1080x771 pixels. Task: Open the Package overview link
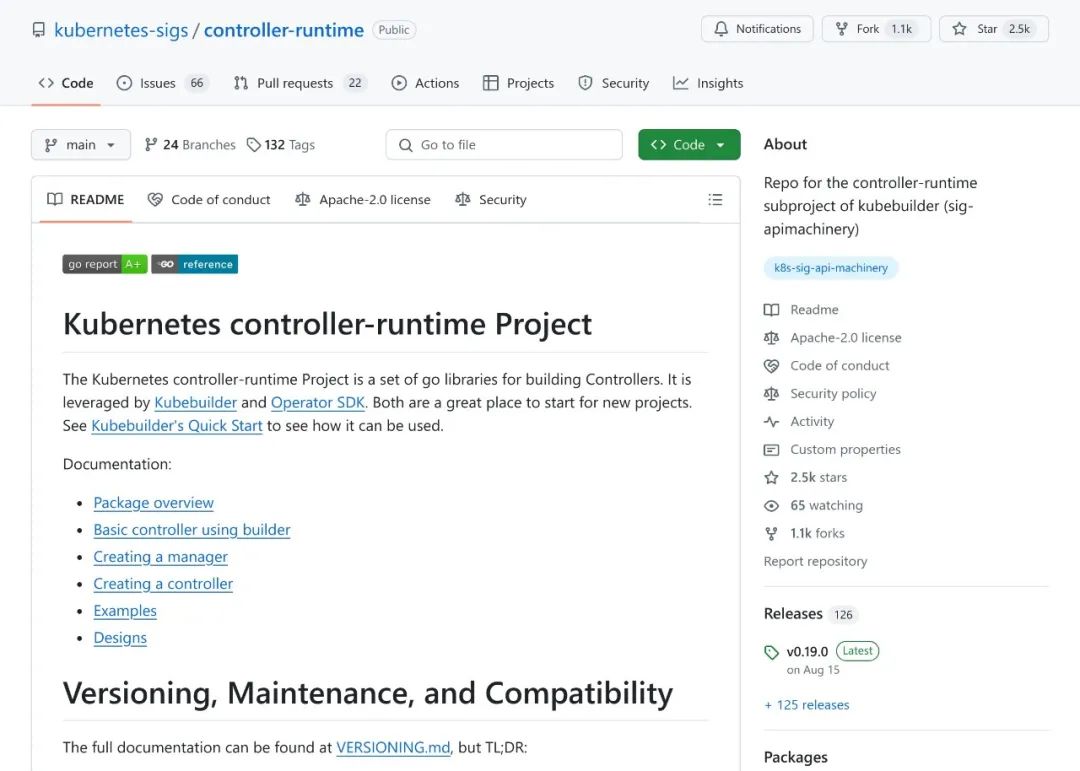point(154,503)
